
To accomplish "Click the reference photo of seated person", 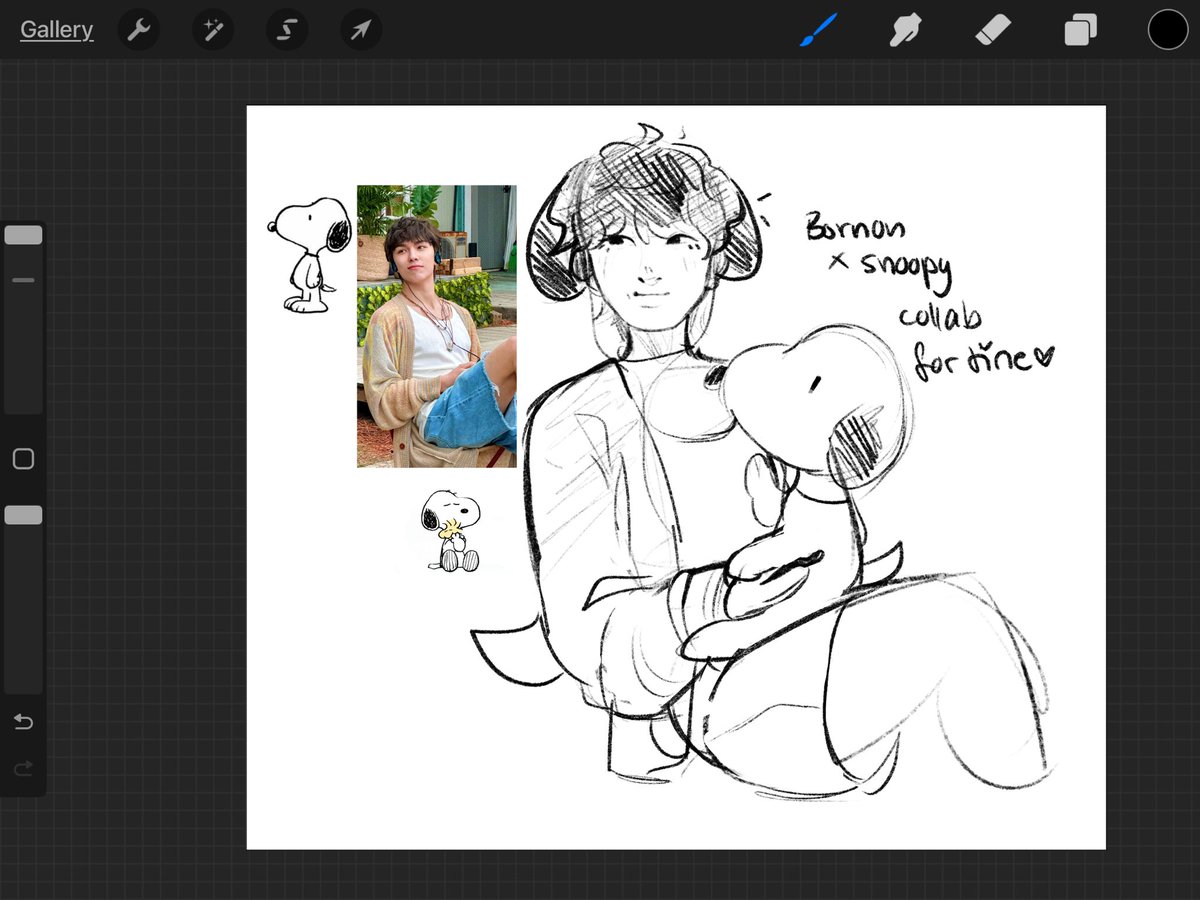I will [x=437, y=326].
